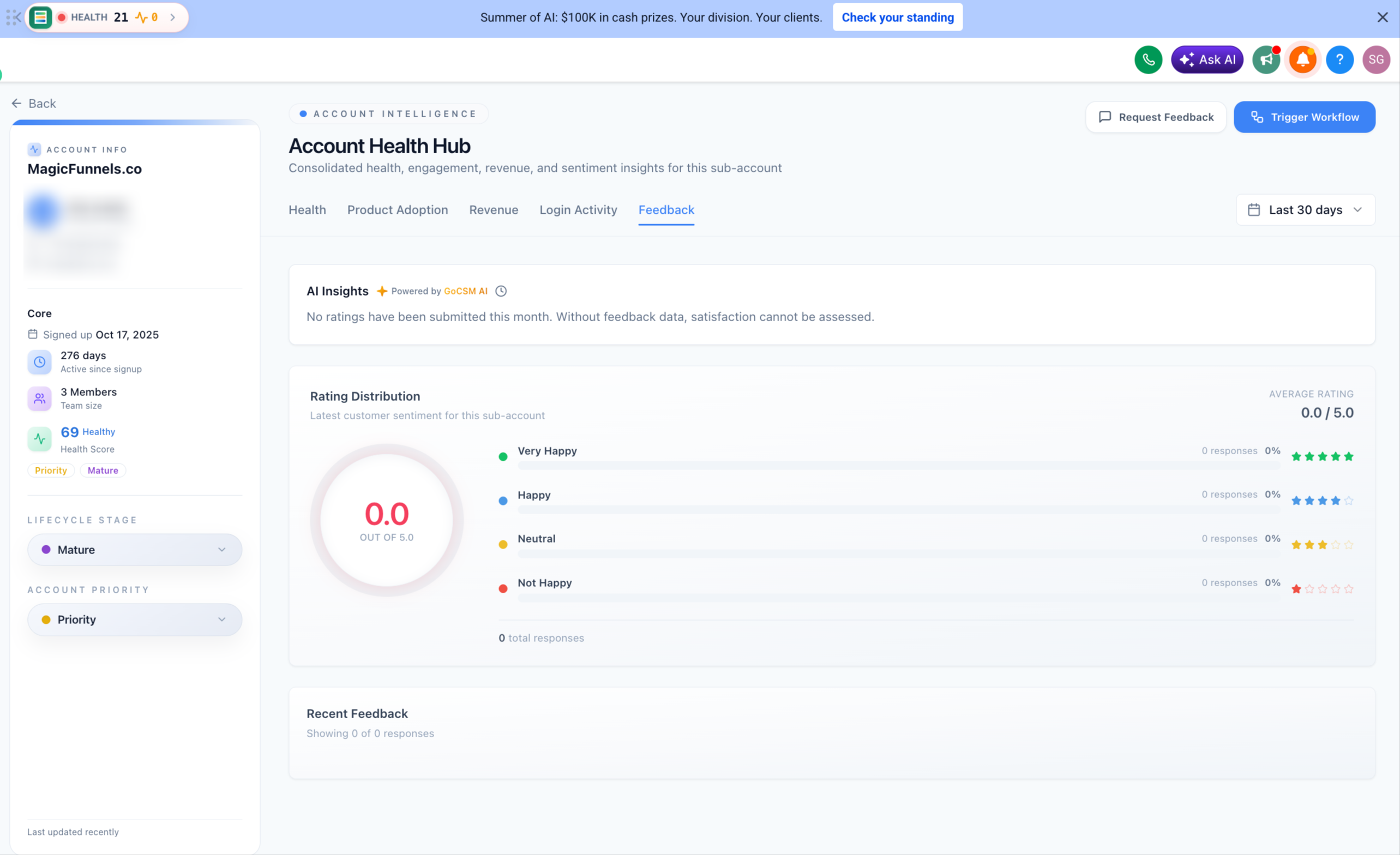
Task: Click the green dot beside Very Happy
Action: (503, 457)
